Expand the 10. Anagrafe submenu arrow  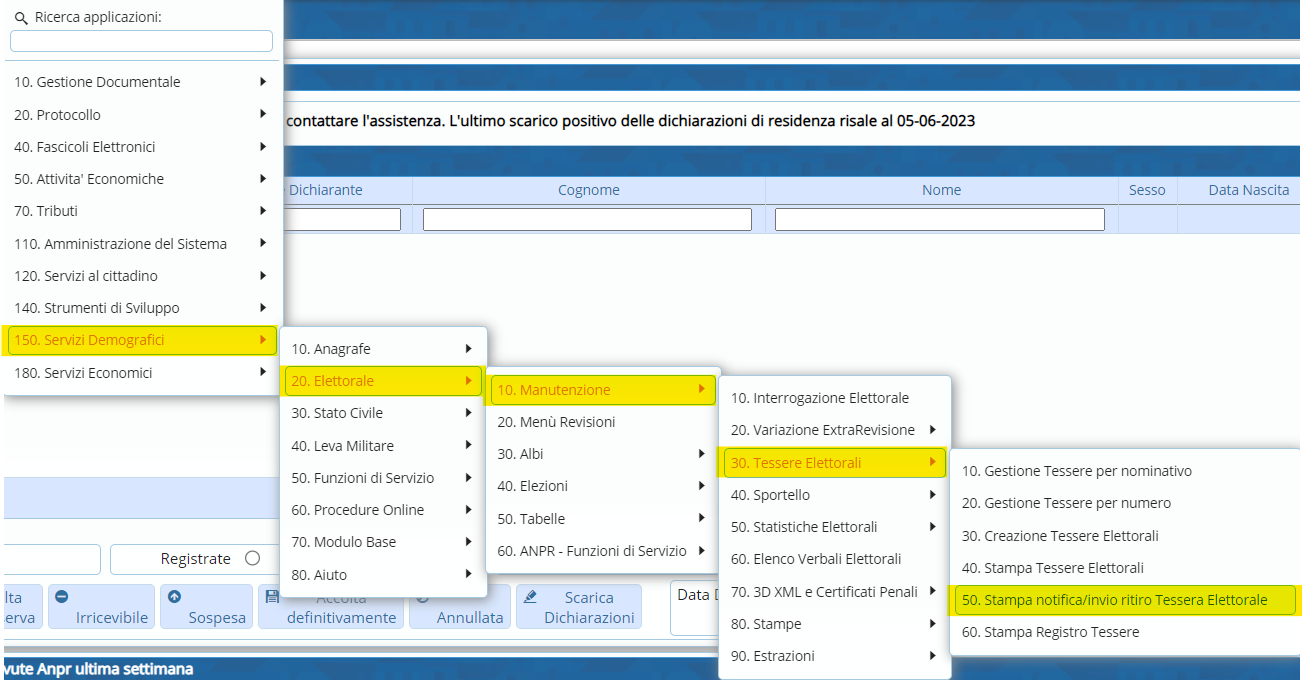coord(468,349)
